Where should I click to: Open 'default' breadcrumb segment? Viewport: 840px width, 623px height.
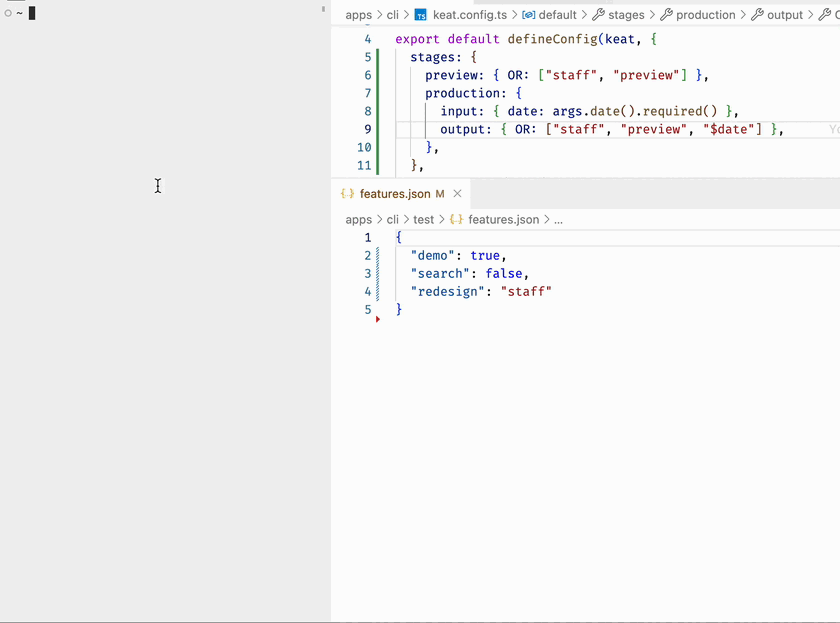pyautogui.click(x=557, y=15)
